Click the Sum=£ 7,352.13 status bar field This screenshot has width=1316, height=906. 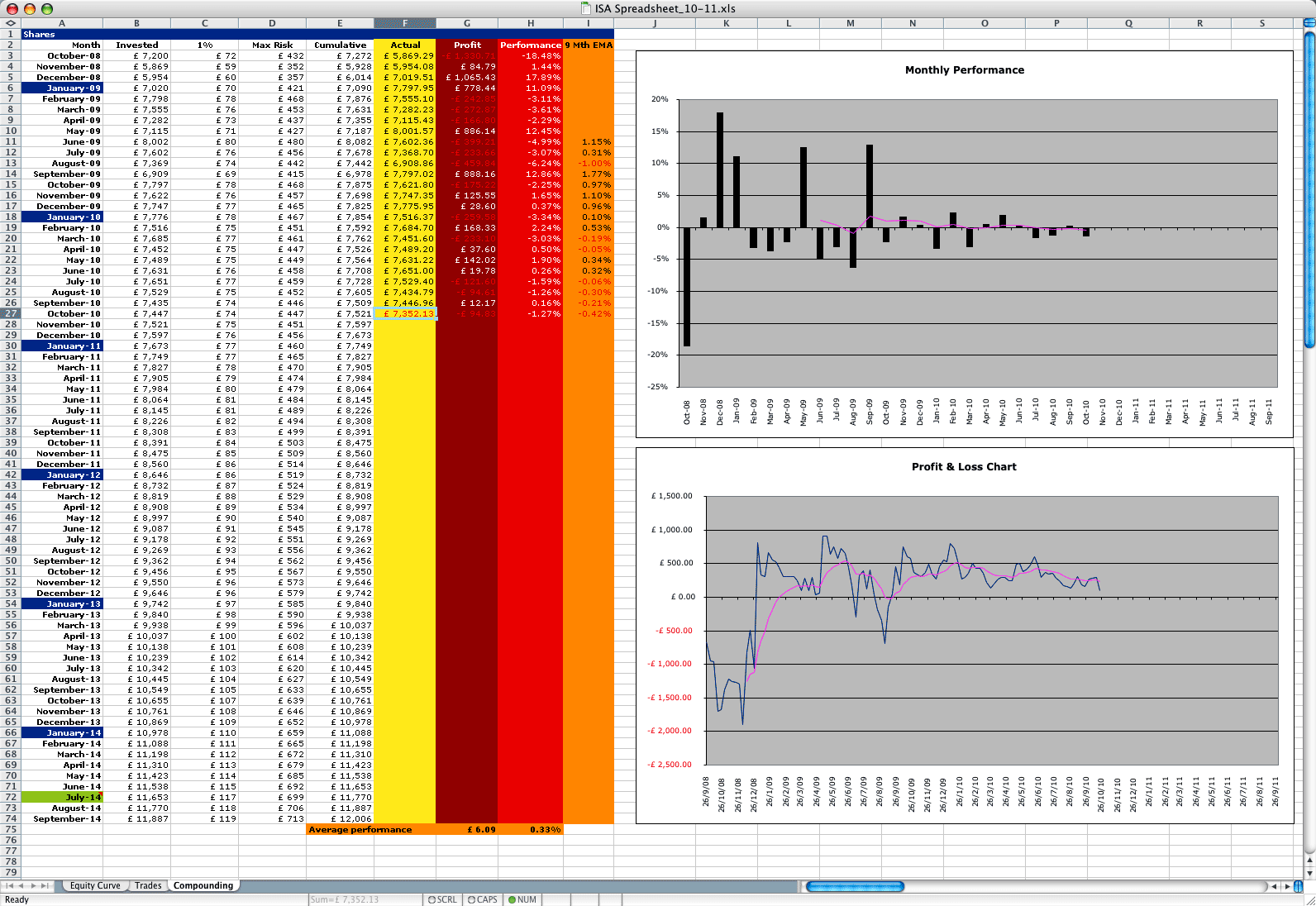(365, 899)
